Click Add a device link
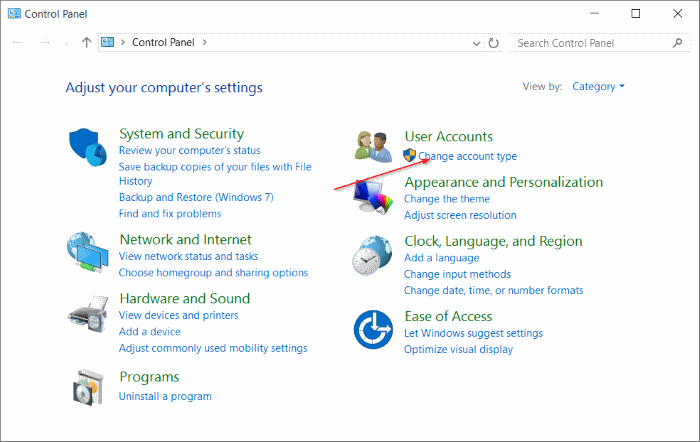 pyautogui.click(x=150, y=332)
